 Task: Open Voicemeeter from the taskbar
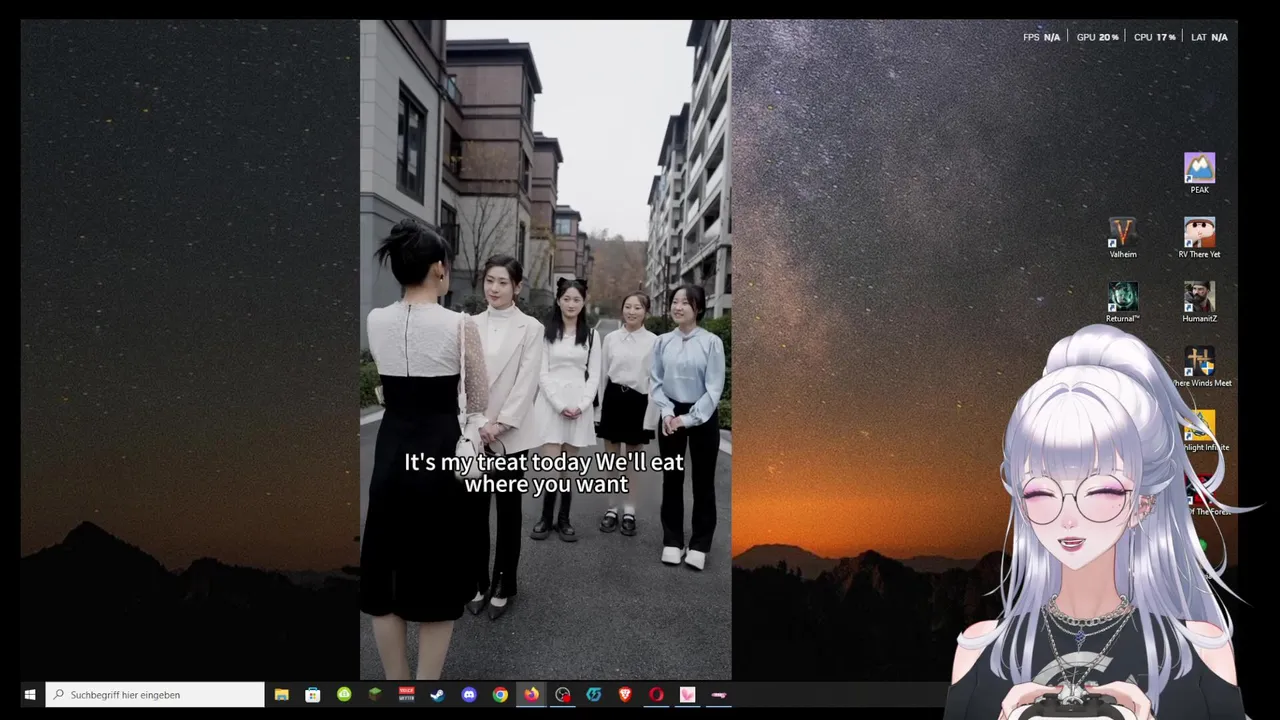tap(406, 694)
